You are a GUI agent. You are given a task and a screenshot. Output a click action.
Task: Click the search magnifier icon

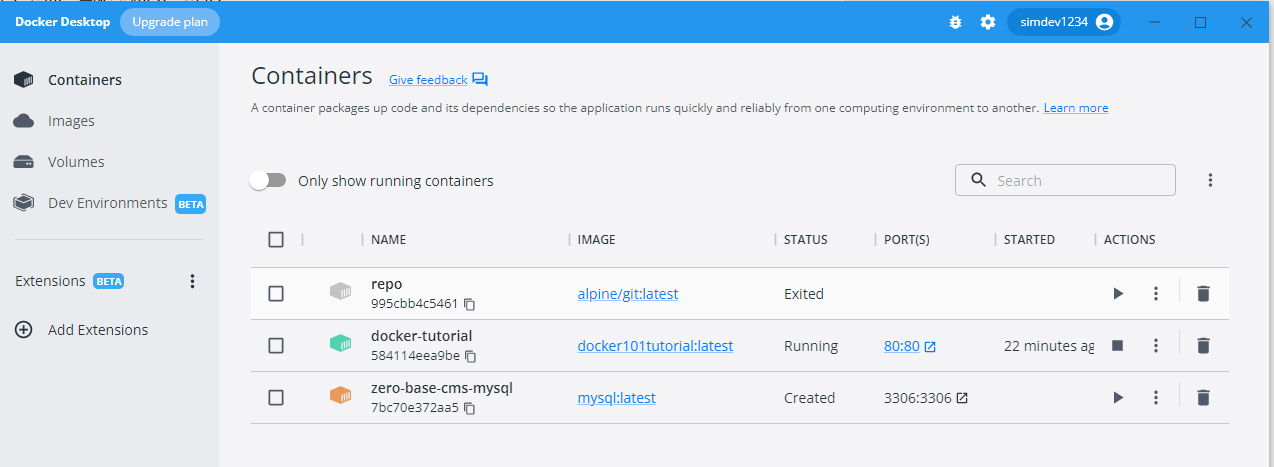[x=977, y=181]
